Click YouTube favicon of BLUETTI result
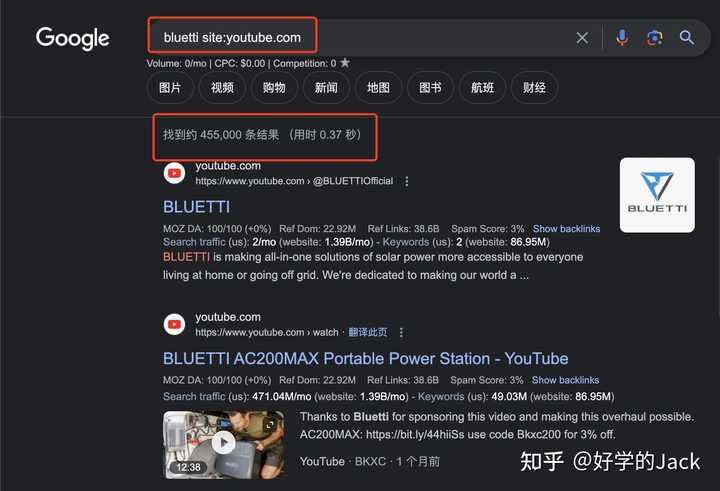The width and height of the screenshot is (720, 491). click(x=174, y=173)
